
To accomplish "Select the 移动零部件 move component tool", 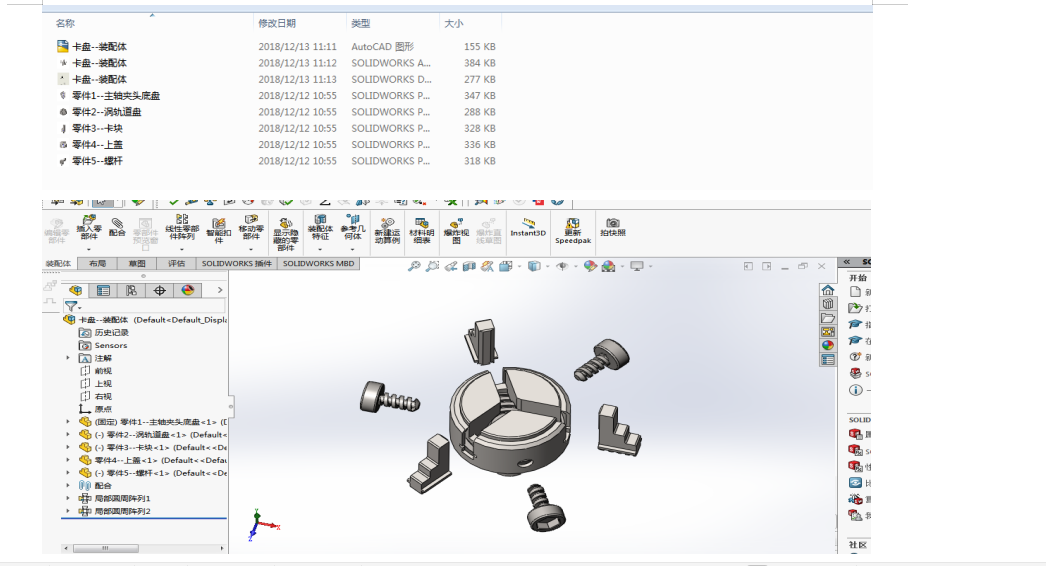I will tap(251, 228).
